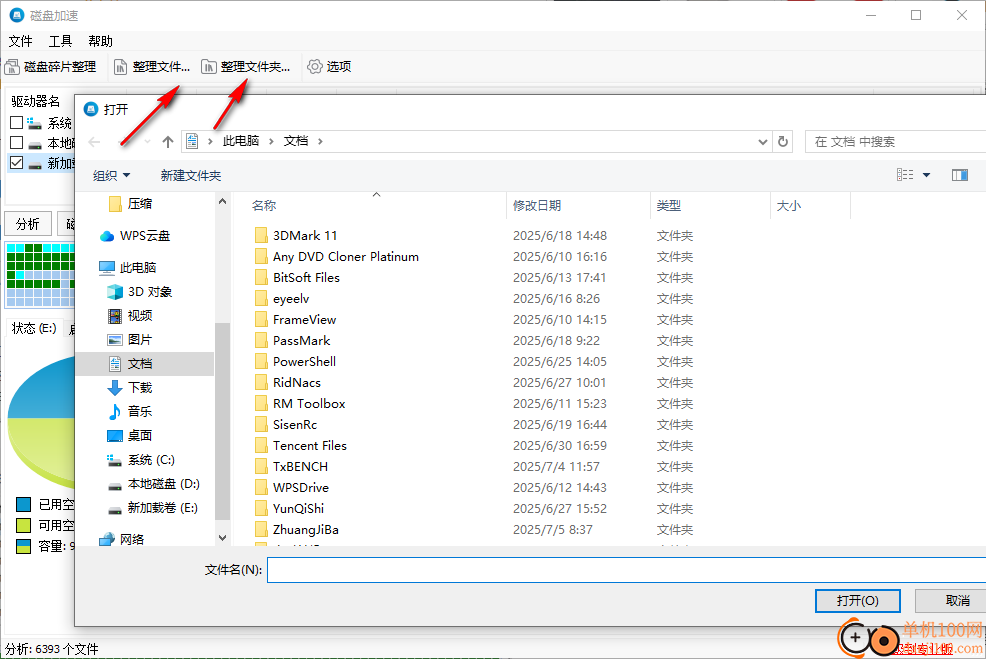This screenshot has height=659, width=986.
Task: Select the 状态 (E:) tab
Action: click(x=34, y=328)
